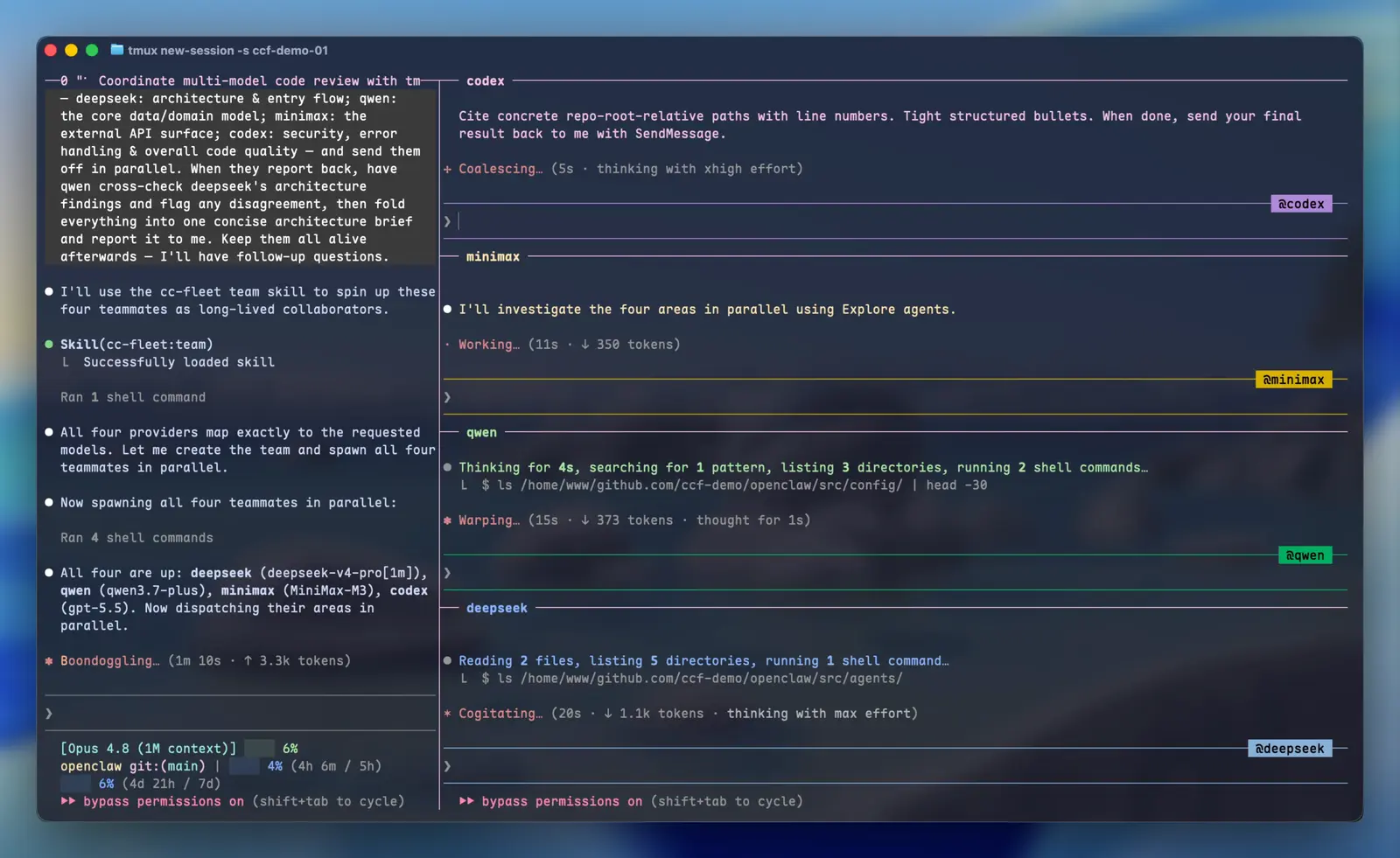Screen dimensions: 1400x858
Task: Select the 'codex' pane title
Action: (486, 81)
